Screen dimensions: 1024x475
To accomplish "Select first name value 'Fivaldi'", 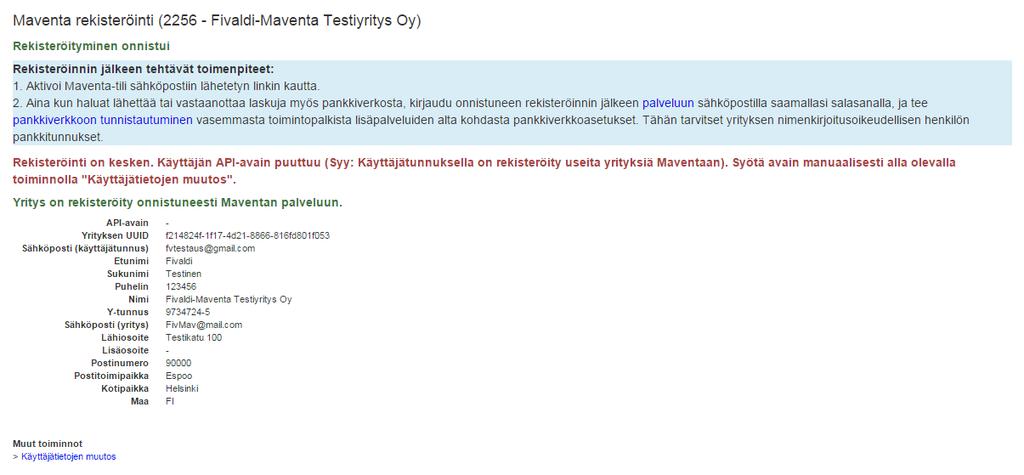I will click(x=179, y=261).
